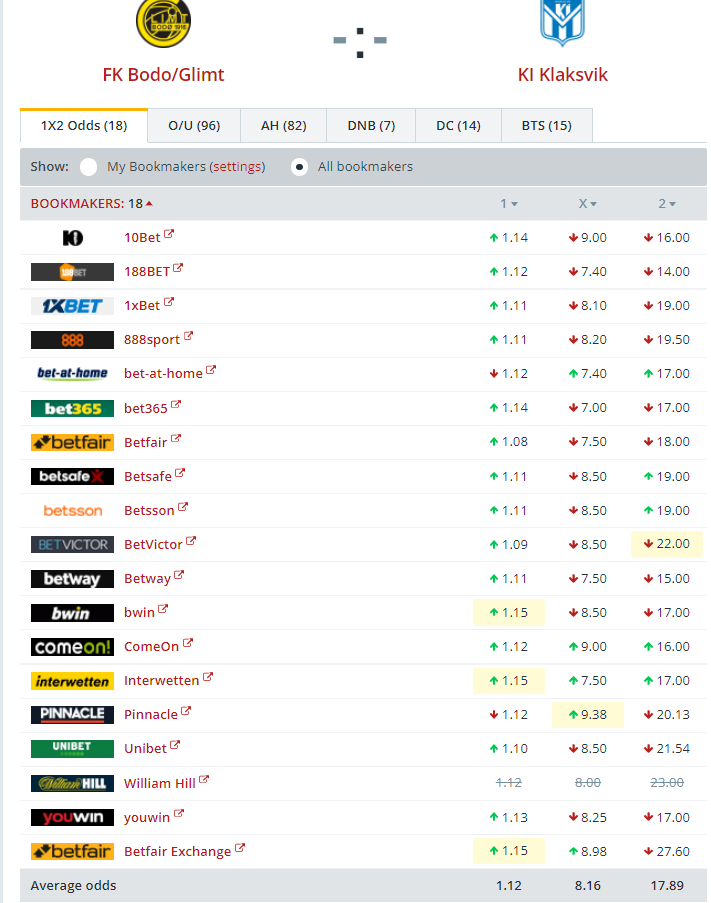Collapse the BOOKMAKERS: 18 list

pos(92,204)
